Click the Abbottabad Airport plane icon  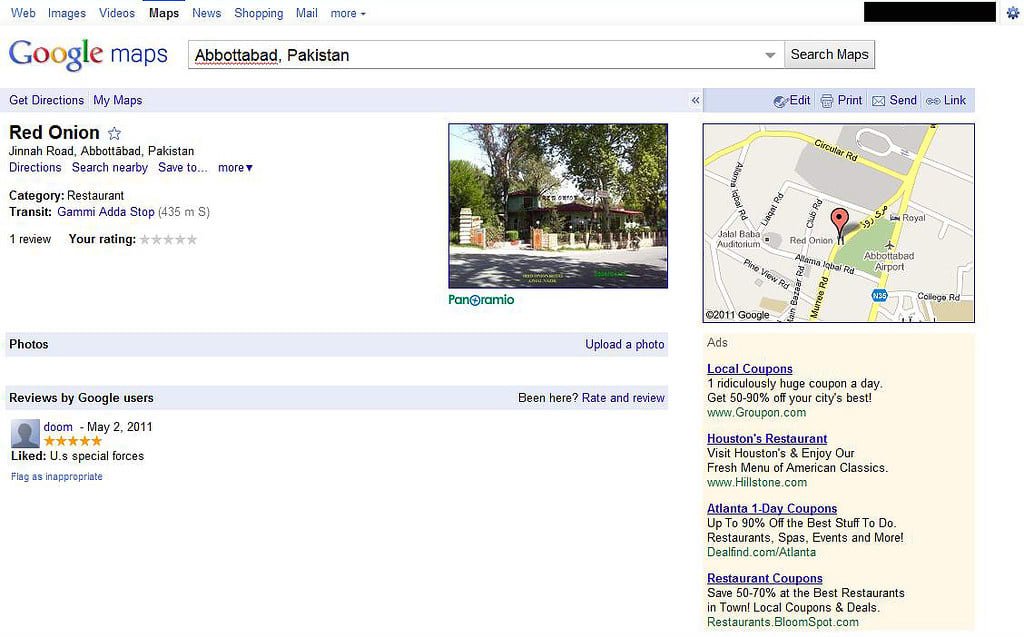(x=889, y=245)
